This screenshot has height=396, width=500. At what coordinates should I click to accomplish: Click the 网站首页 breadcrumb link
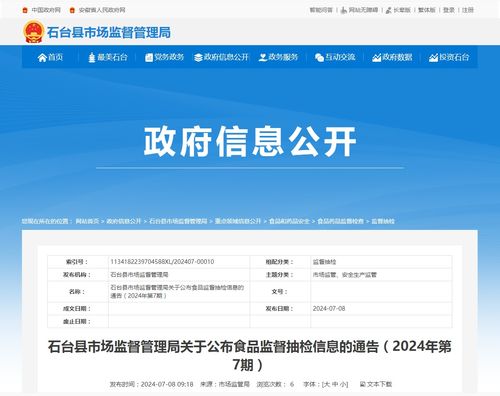(x=87, y=221)
